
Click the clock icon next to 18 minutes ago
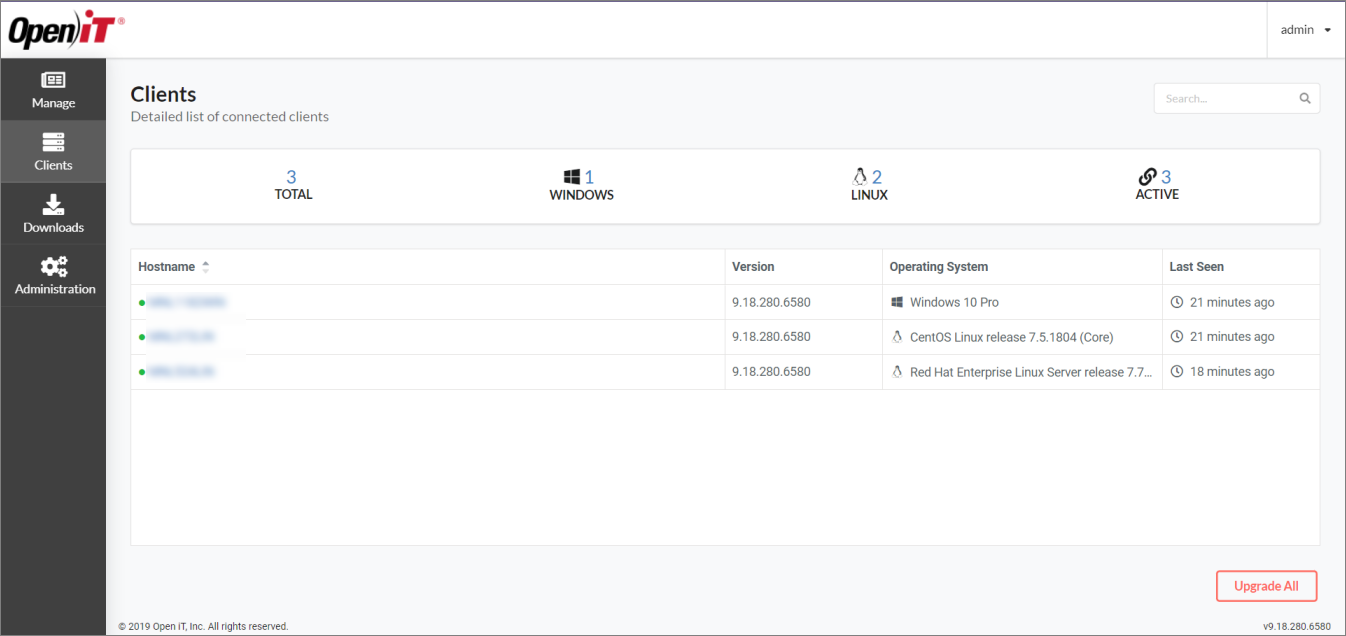[1178, 371]
